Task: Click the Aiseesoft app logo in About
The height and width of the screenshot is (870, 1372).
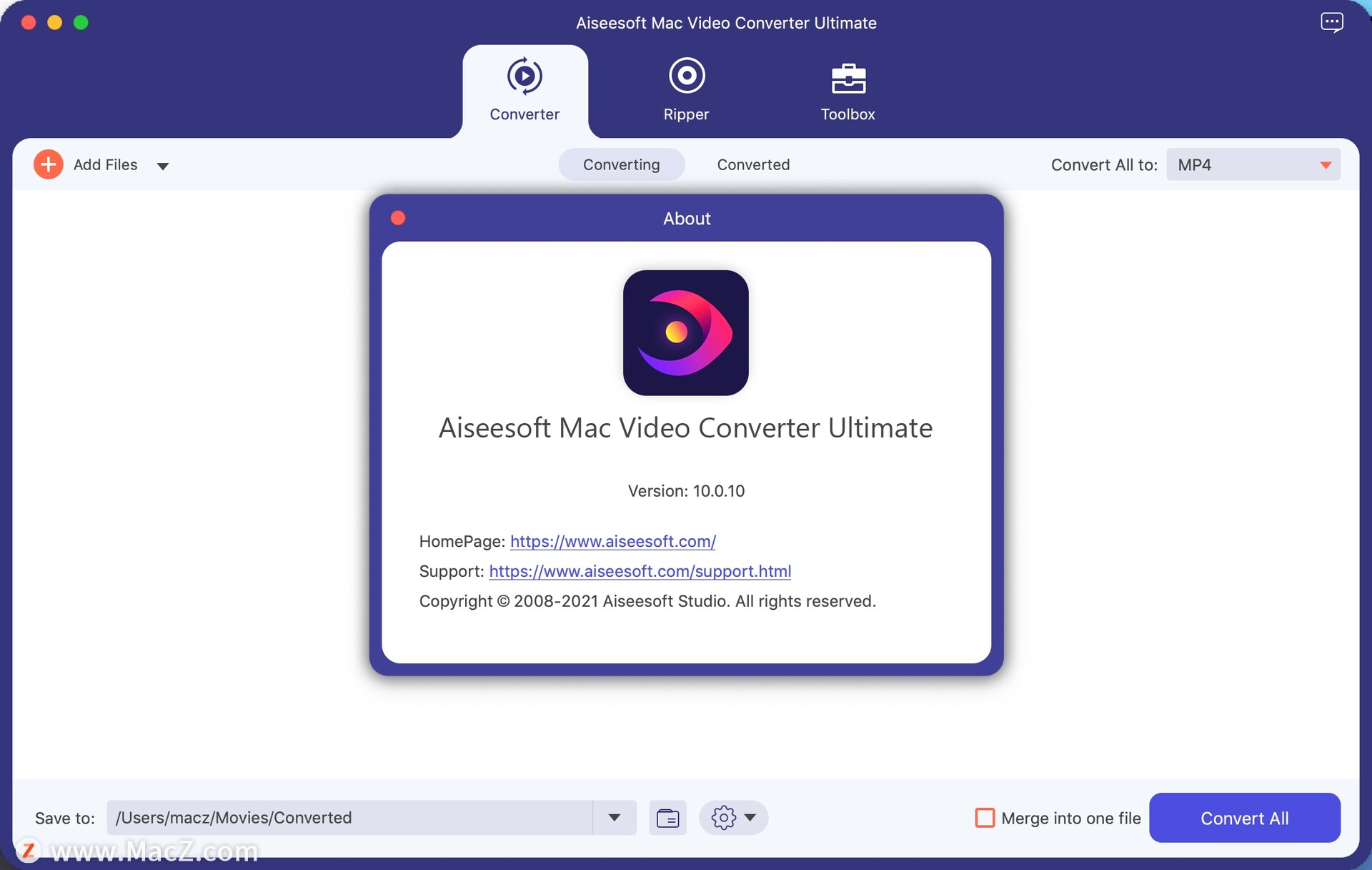Action: tap(686, 332)
